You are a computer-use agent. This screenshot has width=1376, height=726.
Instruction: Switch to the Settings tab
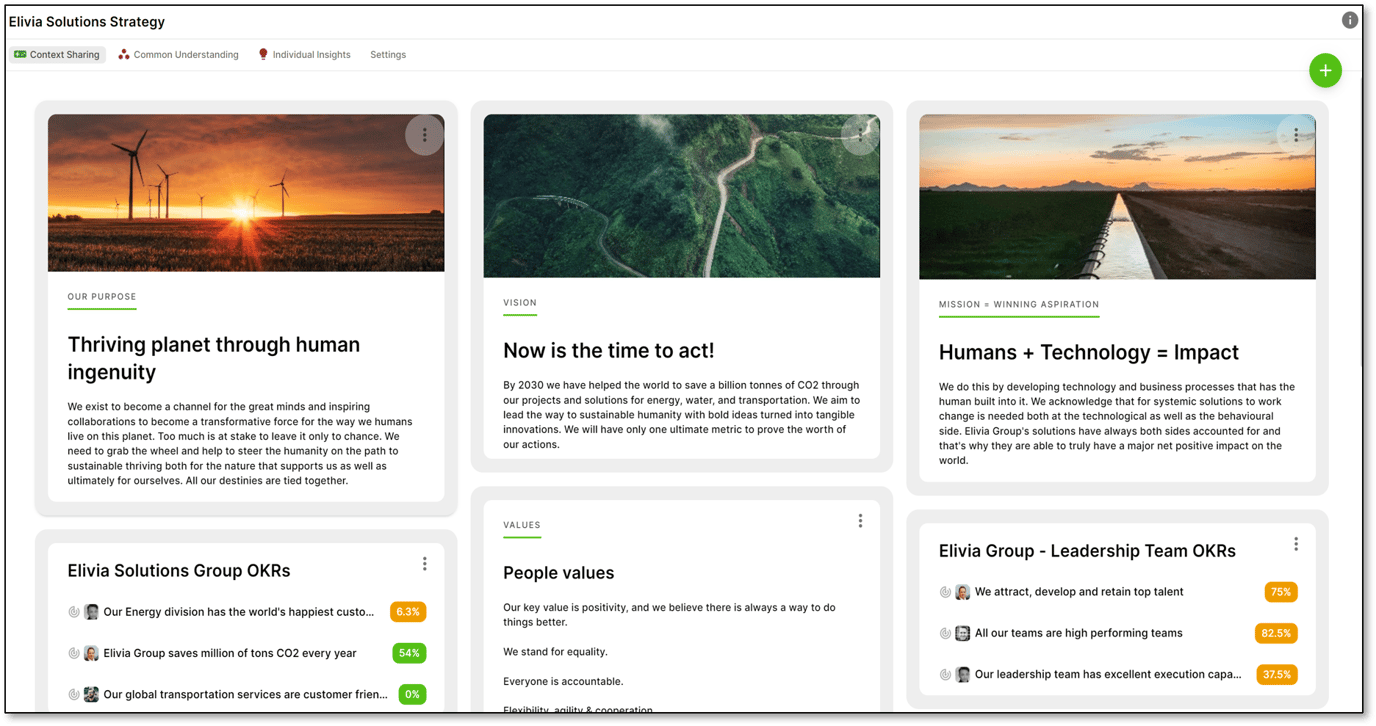coord(388,54)
